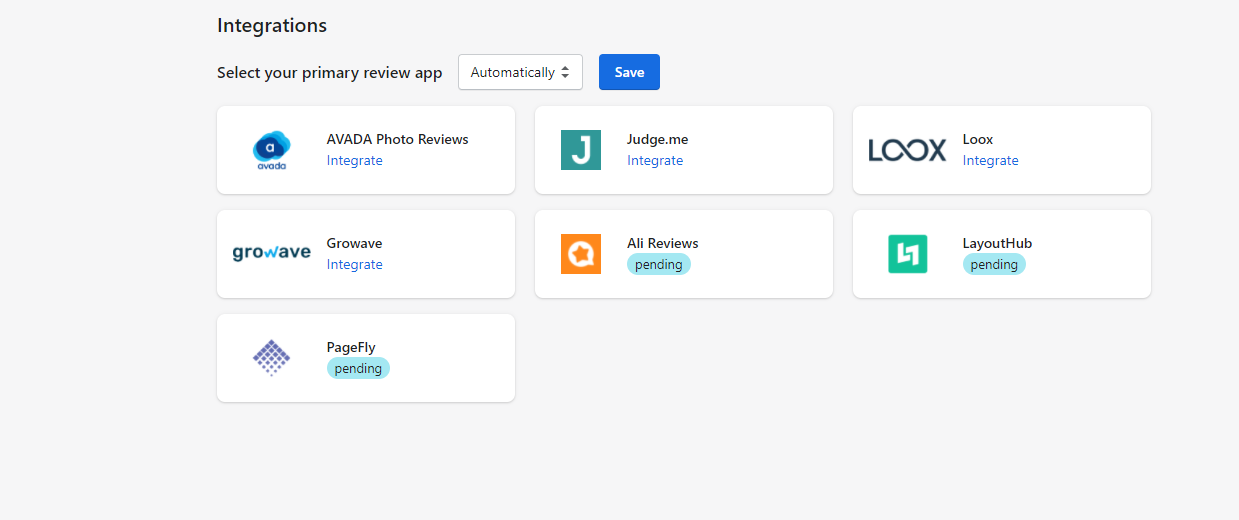Image resolution: width=1239 pixels, height=520 pixels.
Task: Integrate the Growave app
Action: pos(355,264)
